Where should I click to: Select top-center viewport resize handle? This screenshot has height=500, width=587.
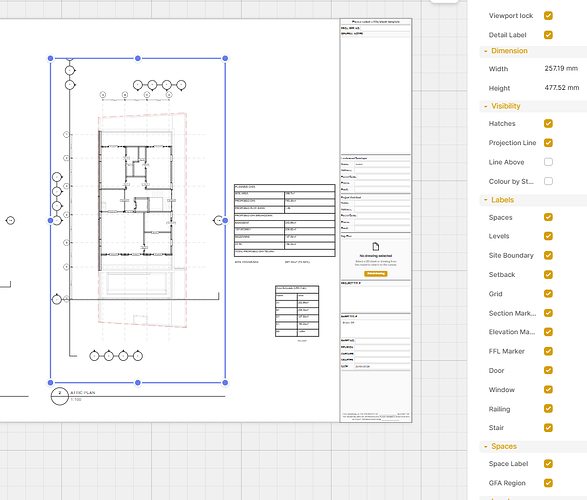pyautogui.click(x=138, y=58)
